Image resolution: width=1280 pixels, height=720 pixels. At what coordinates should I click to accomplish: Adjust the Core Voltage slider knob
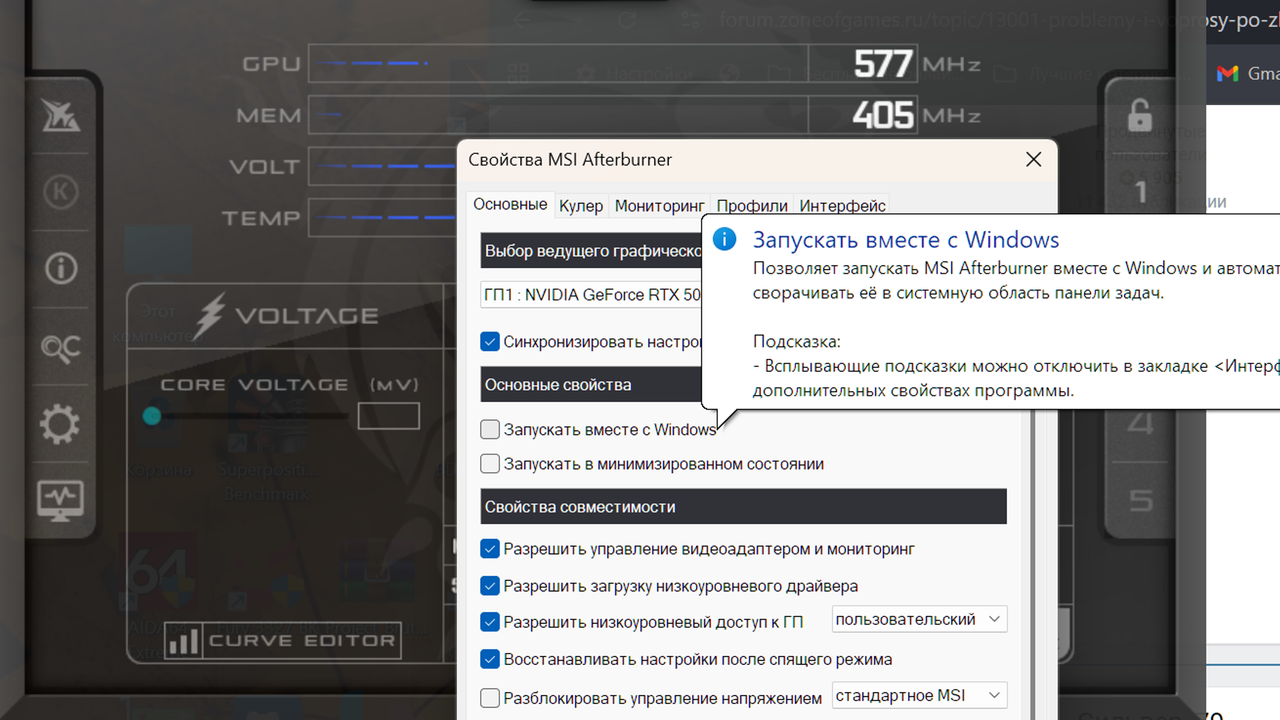[152, 415]
